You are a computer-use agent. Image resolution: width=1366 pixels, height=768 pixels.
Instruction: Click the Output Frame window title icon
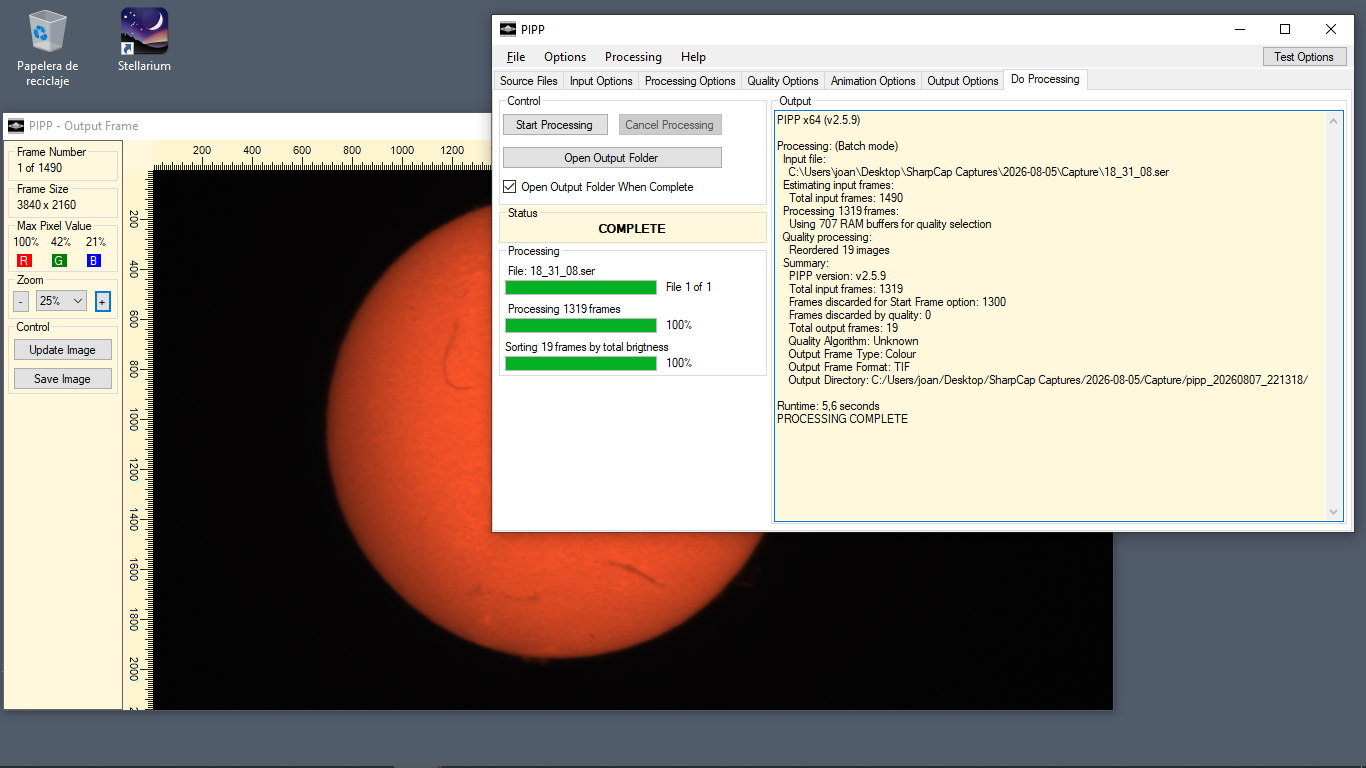pyautogui.click(x=16, y=126)
